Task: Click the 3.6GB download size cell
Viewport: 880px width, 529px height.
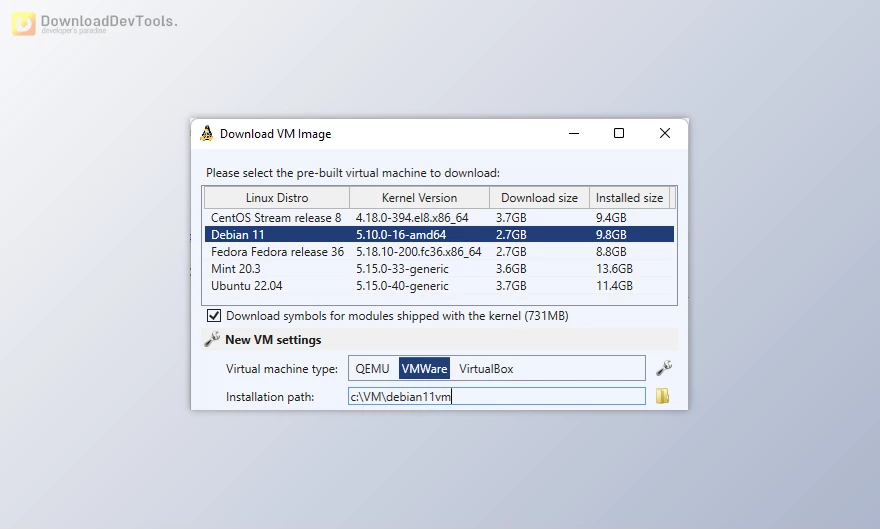Action: [511, 269]
